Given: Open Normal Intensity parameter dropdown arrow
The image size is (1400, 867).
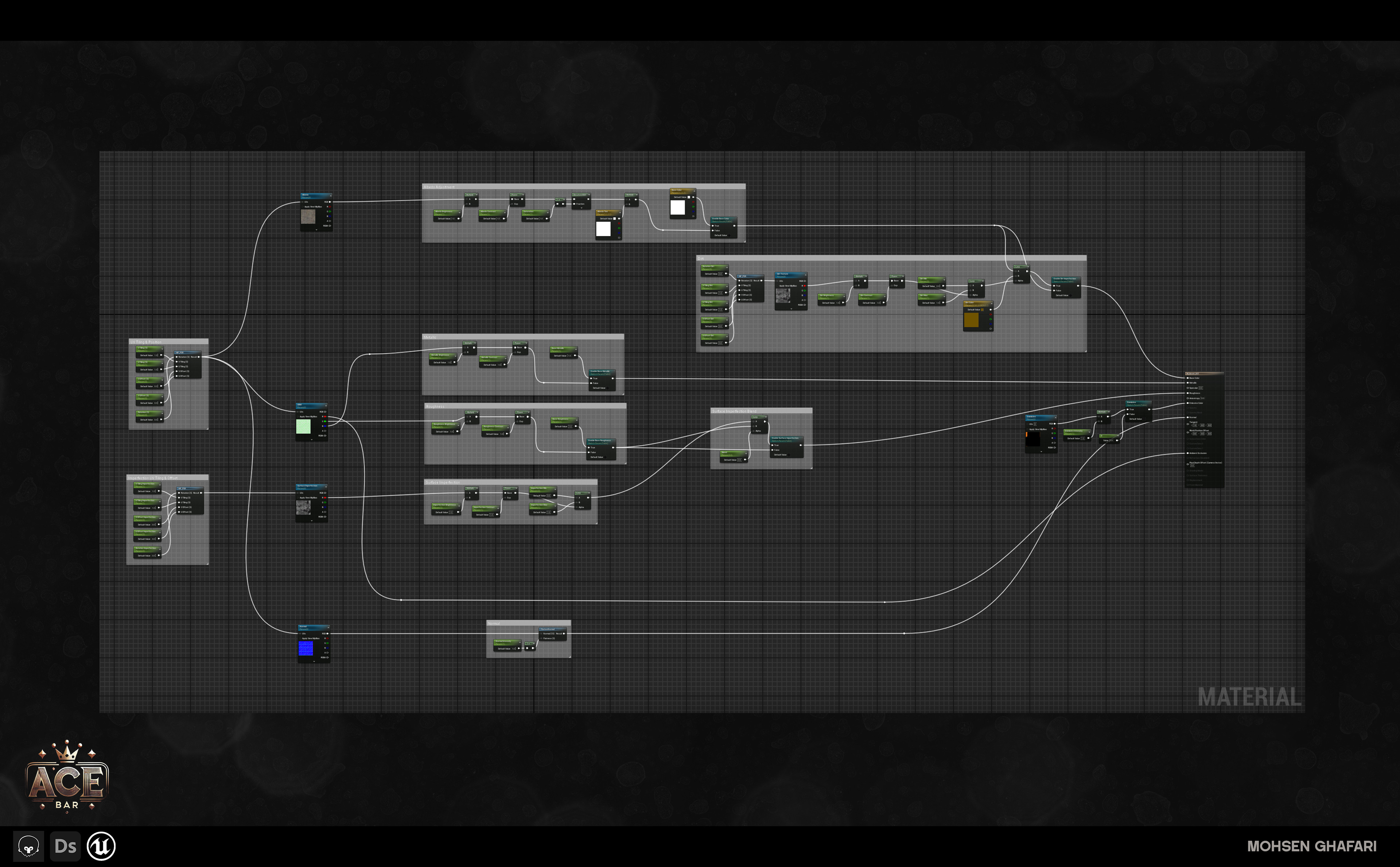Looking at the screenshot, I should tap(520, 642).
